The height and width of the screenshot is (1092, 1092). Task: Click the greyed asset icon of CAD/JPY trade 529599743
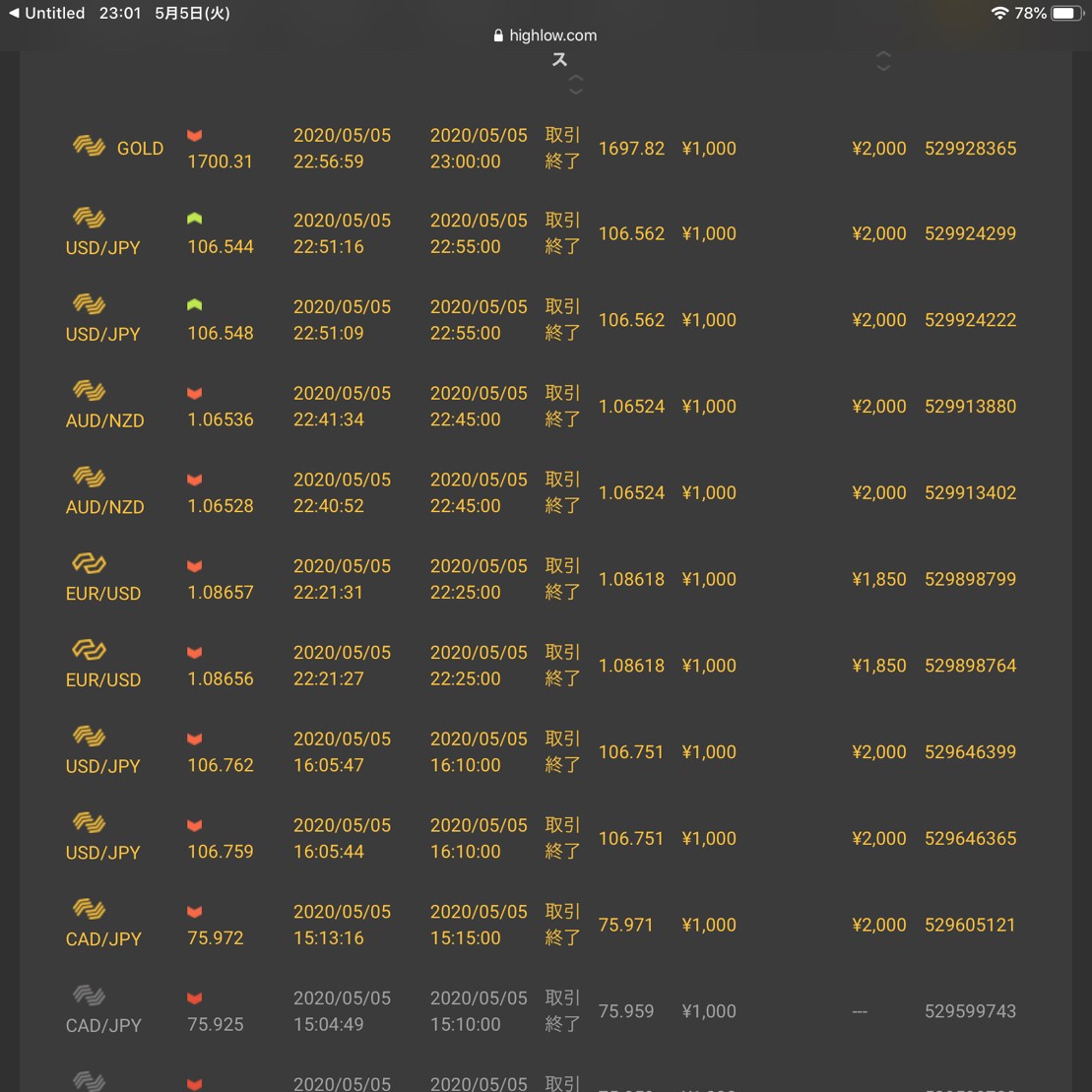tap(90, 996)
